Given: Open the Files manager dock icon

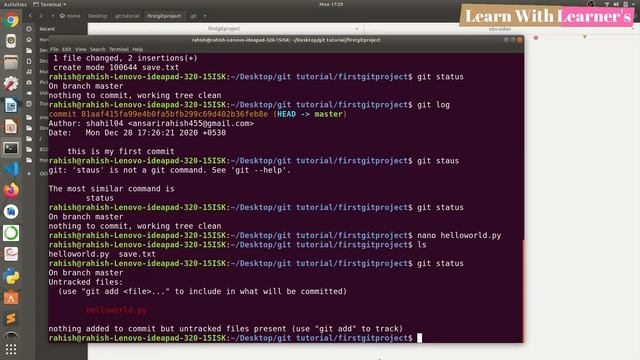Looking at the screenshot, I should coord(11,62).
